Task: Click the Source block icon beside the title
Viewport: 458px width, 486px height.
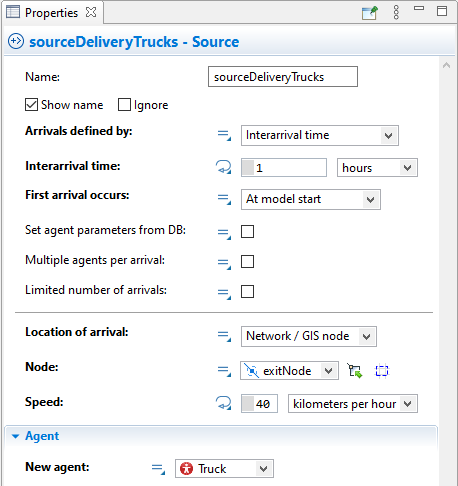Action: point(16,42)
